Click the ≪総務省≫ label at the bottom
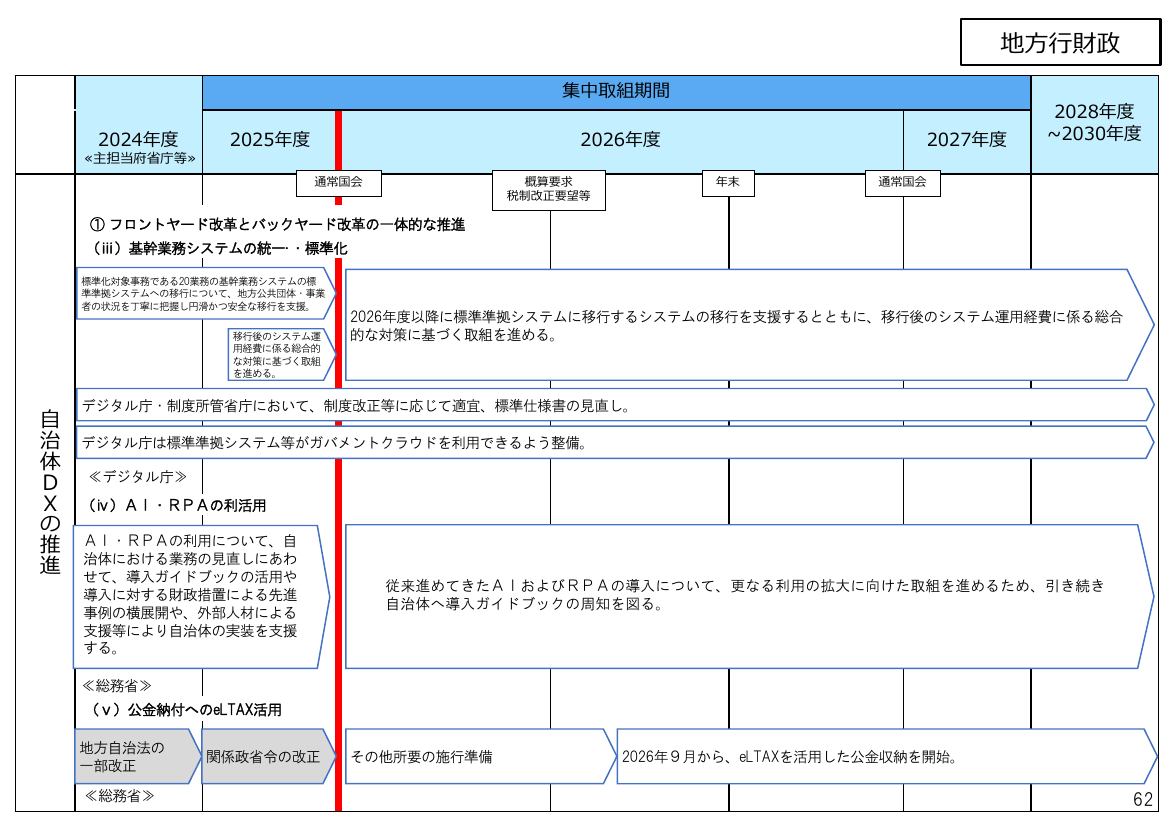This screenshot has width=1170, height=827. pos(120,796)
